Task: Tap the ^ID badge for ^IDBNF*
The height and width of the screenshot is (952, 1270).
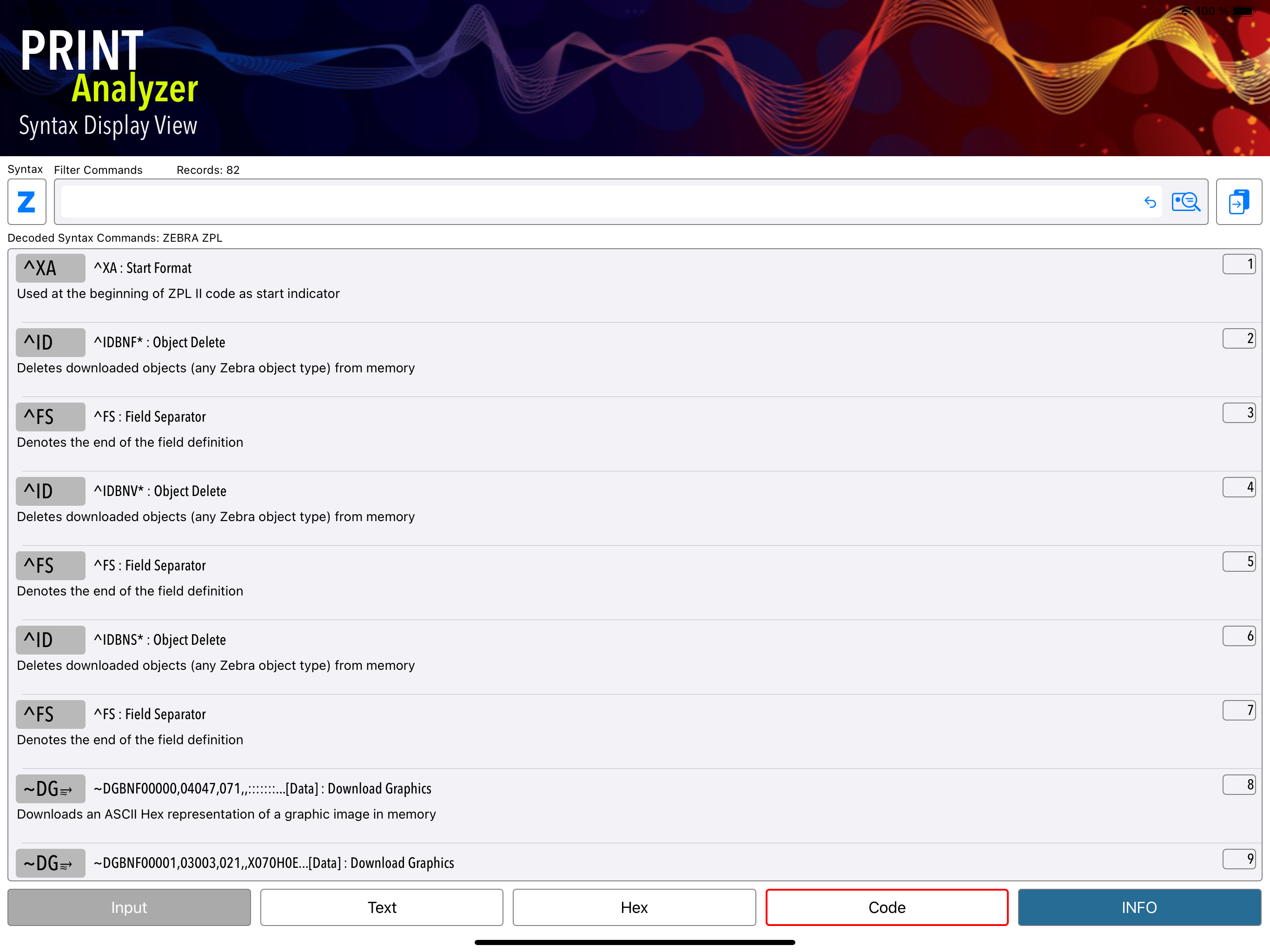Action: click(x=51, y=342)
